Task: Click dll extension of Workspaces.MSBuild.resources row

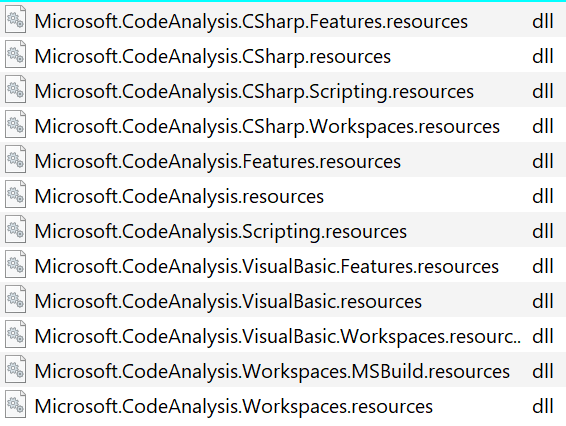Action: point(543,371)
